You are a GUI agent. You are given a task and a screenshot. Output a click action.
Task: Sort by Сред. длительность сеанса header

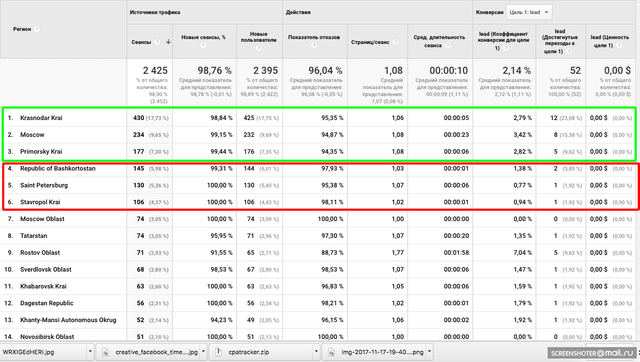pyautogui.click(x=439, y=41)
